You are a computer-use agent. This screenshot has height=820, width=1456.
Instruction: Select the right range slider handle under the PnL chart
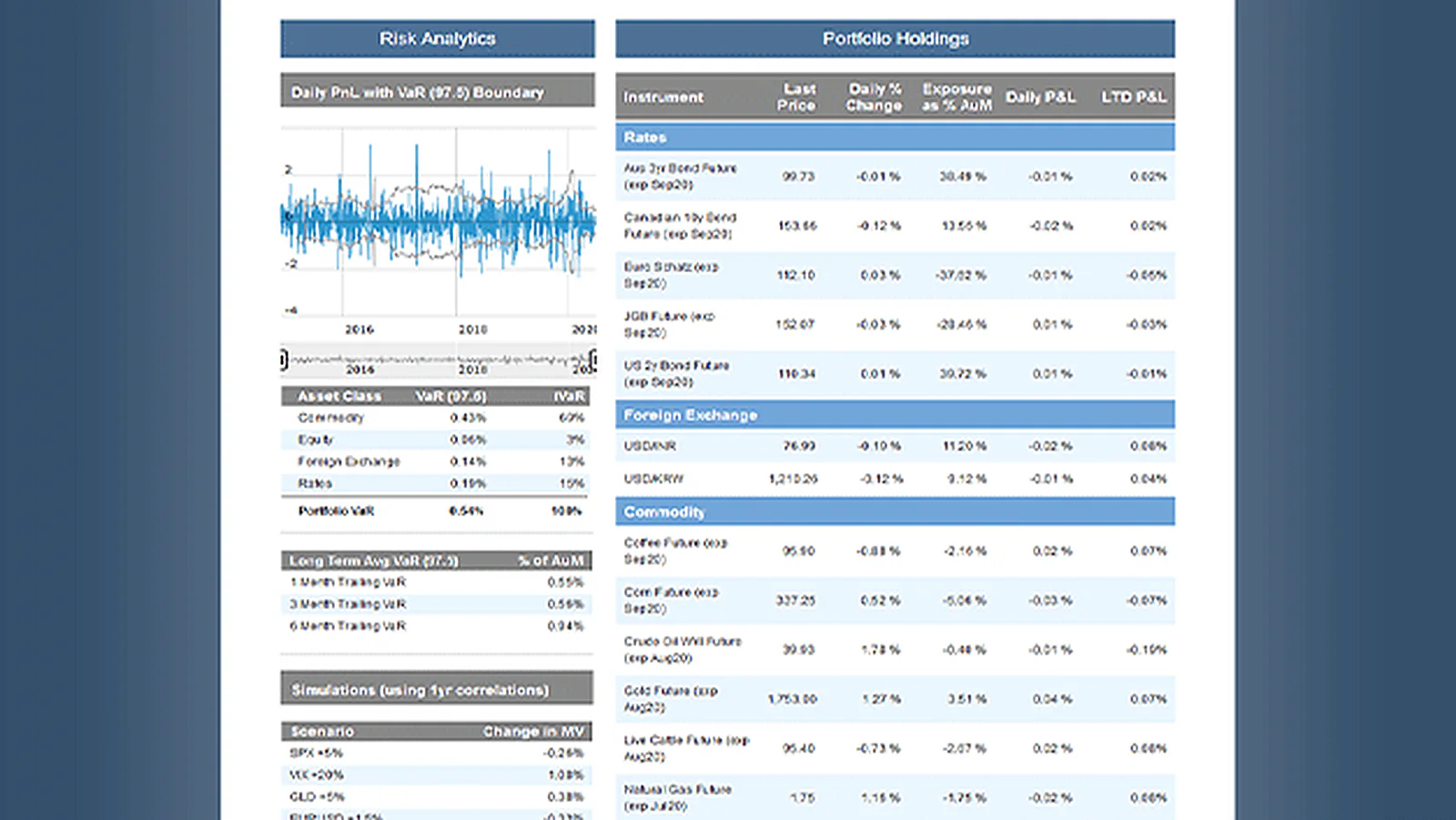(x=593, y=360)
